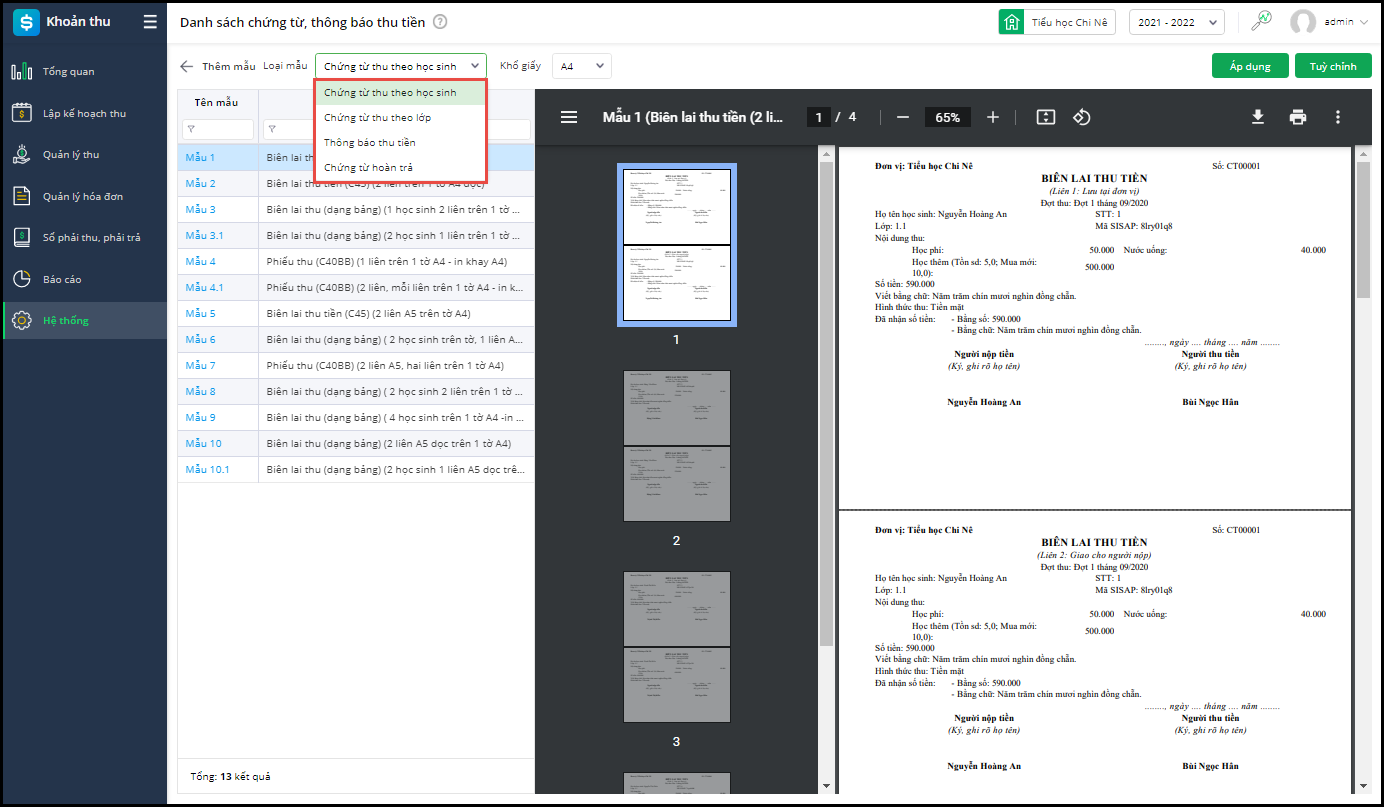Open the admin account dropdown
This screenshot has width=1384, height=807.
1330,22
